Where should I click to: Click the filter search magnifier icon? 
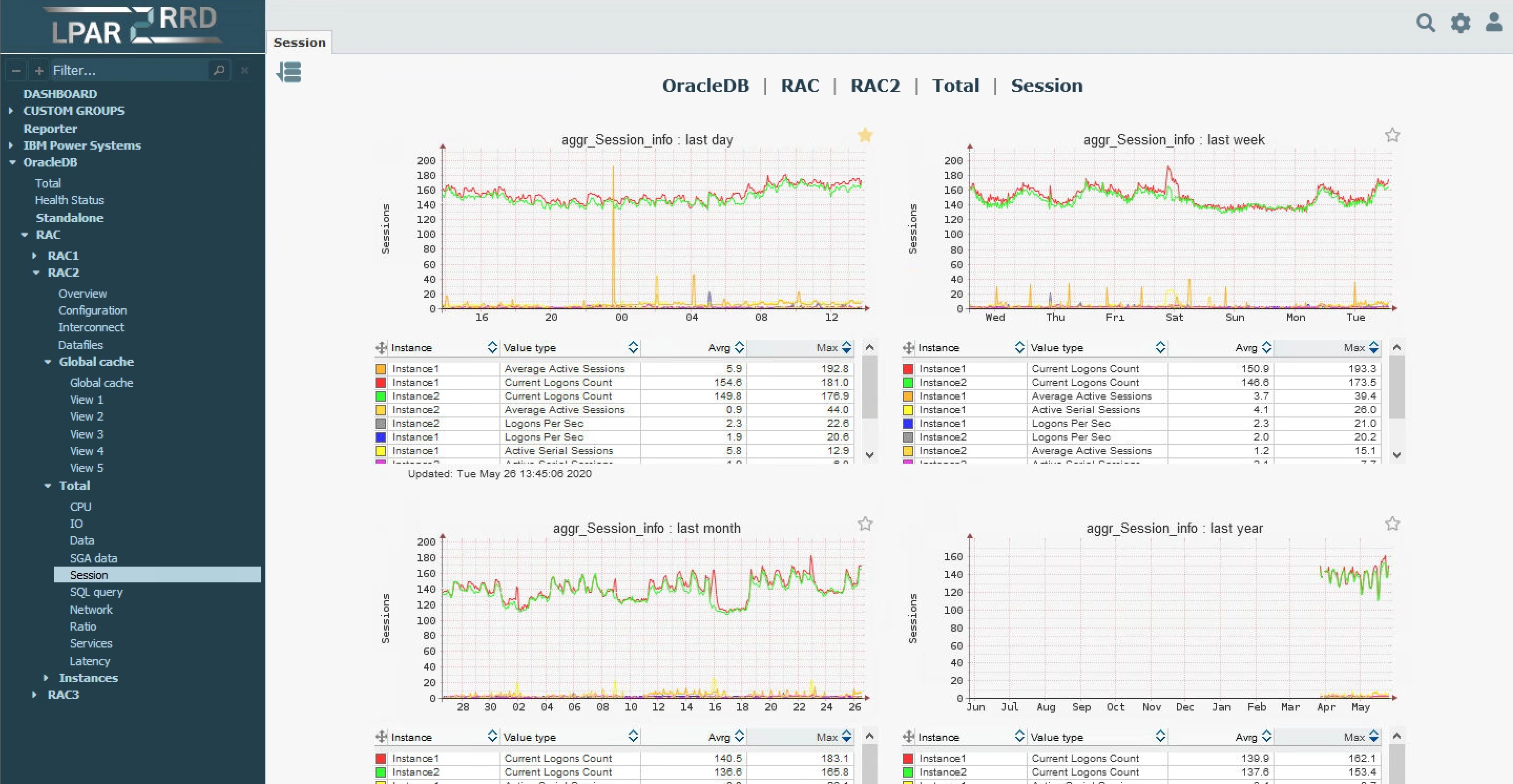click(219, 70)
